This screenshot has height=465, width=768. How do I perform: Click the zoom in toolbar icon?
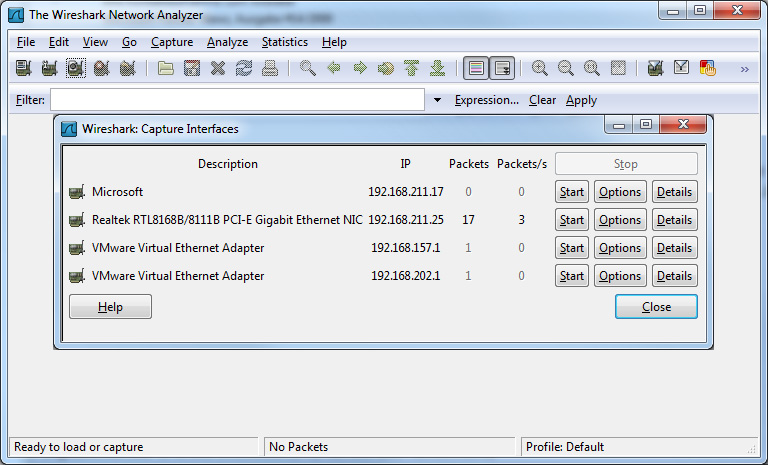pos(540,68)
